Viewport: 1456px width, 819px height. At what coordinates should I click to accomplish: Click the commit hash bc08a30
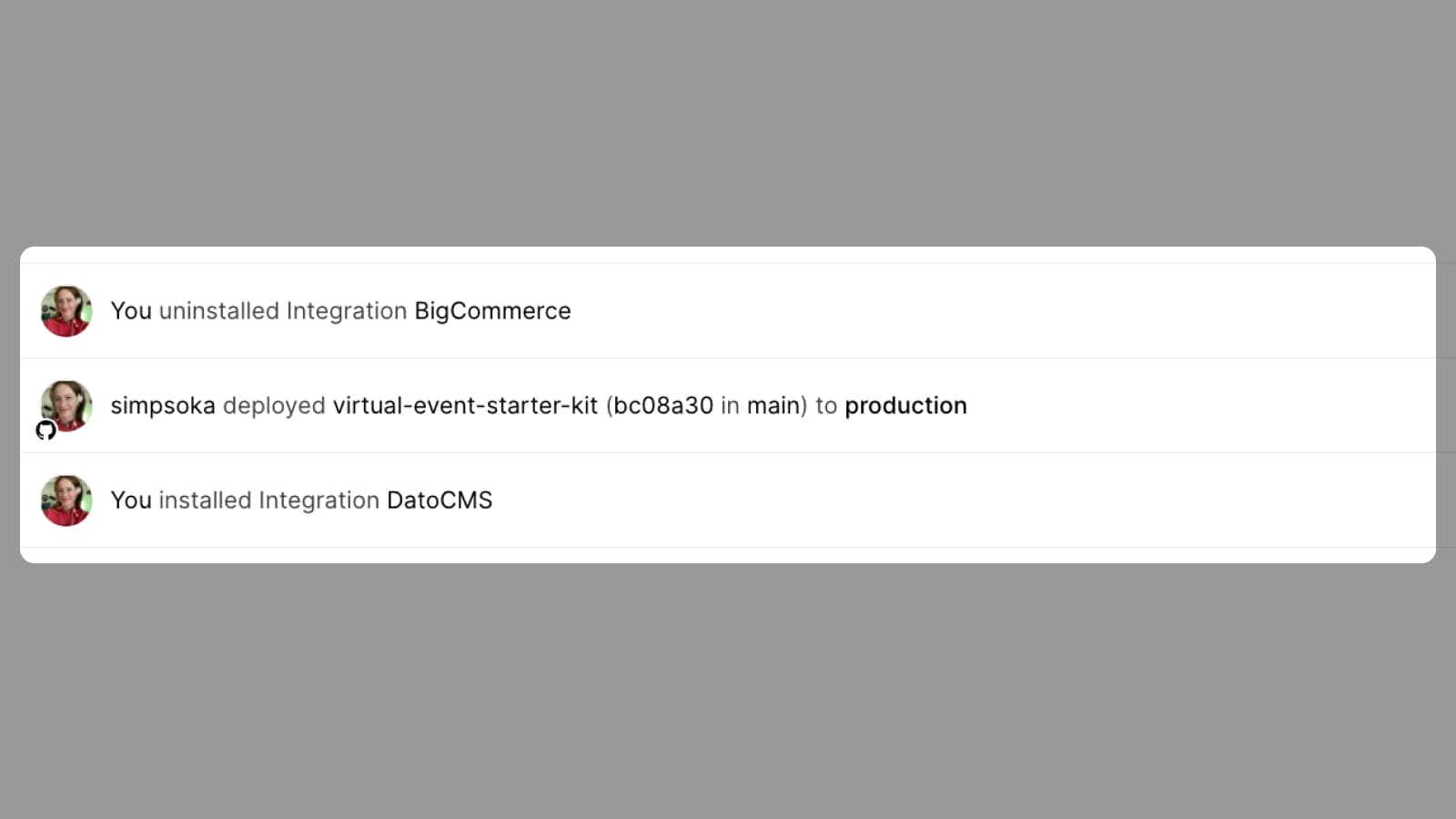click(663, 406)
